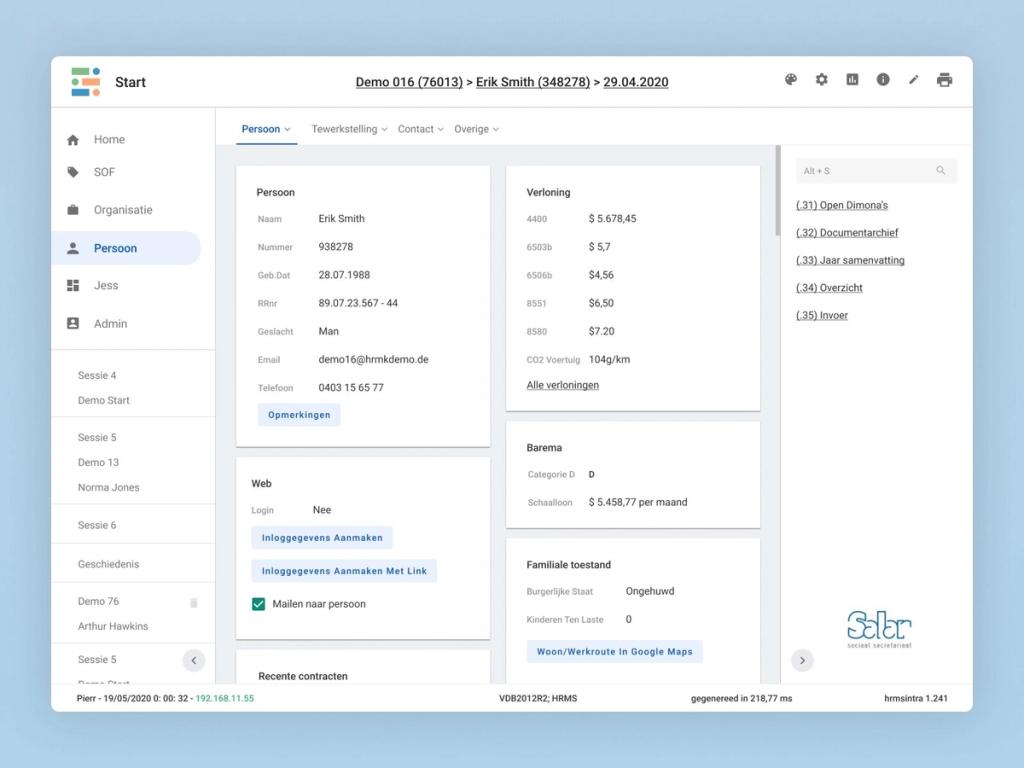
Task: Click the Jess dashboard icon
Action: 72,285
